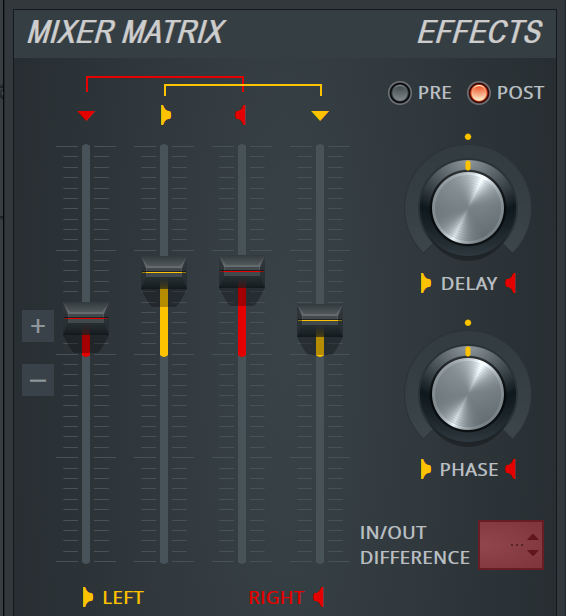Screen dimensions: 566x616
Task: Decrease IN/OUT DIFFERENCE with down arrow
Action: 533,553
